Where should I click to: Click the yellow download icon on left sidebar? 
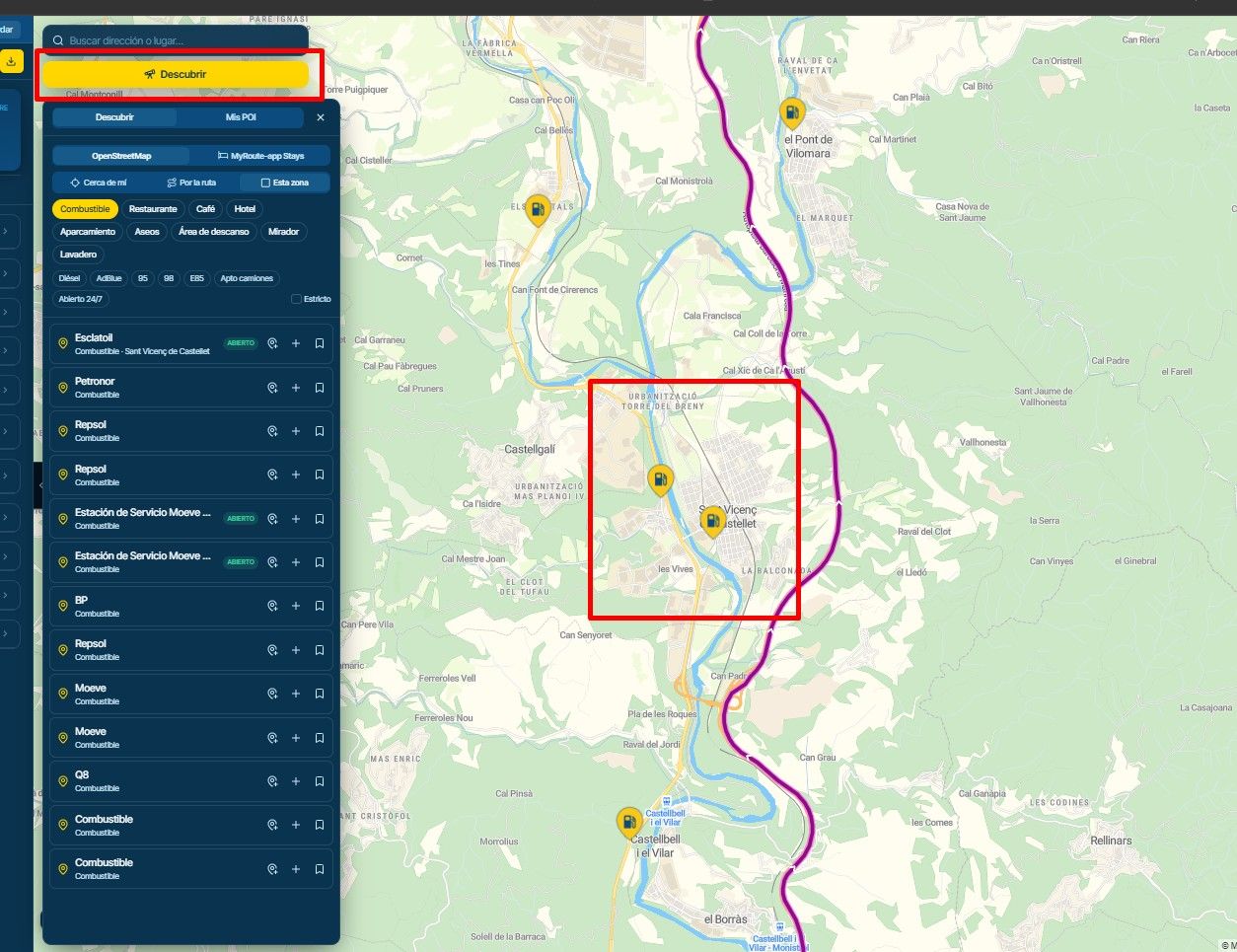[11, 61]
